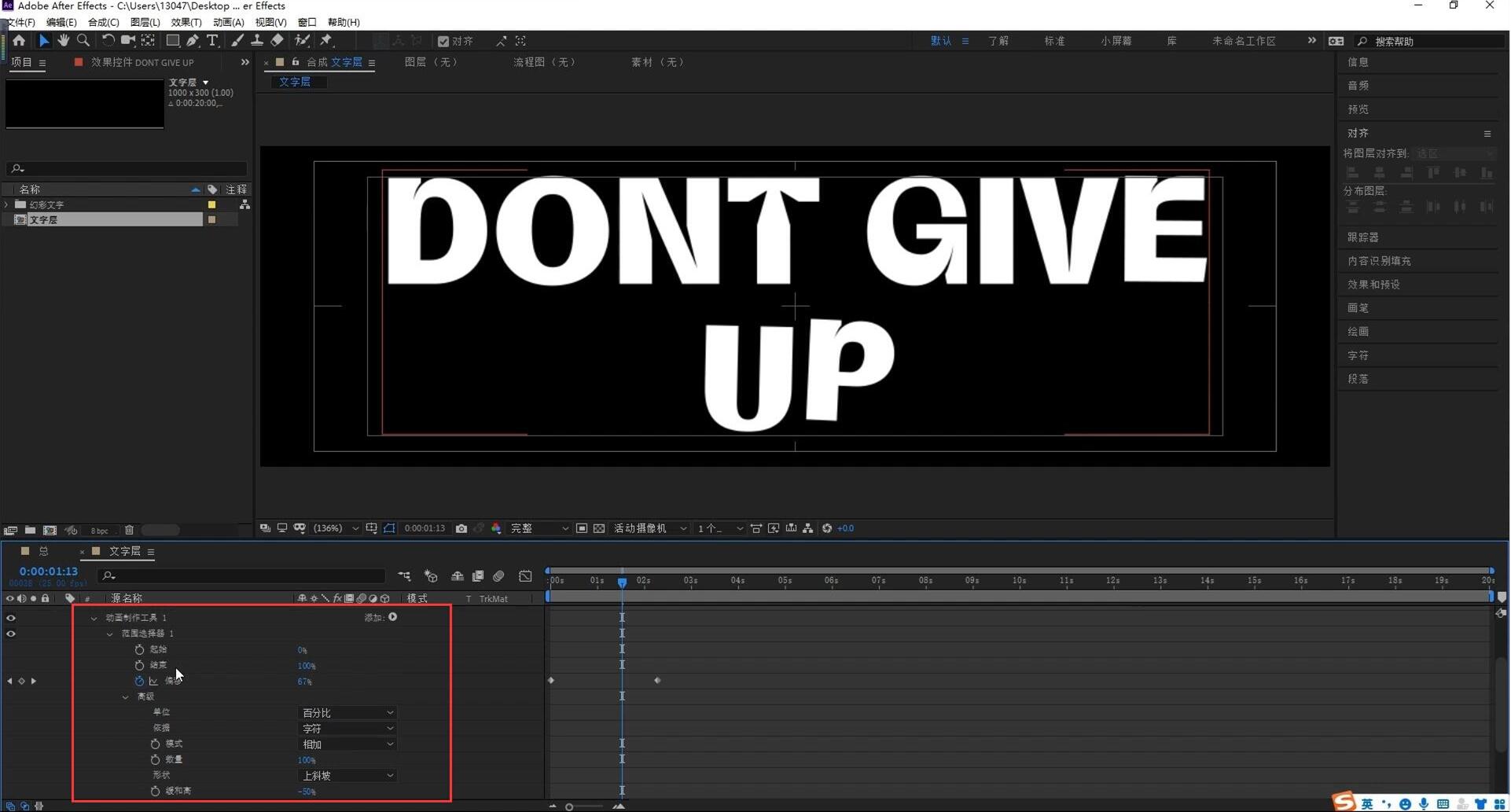Open the 完整 resolution dropdown

click(539, 529)
